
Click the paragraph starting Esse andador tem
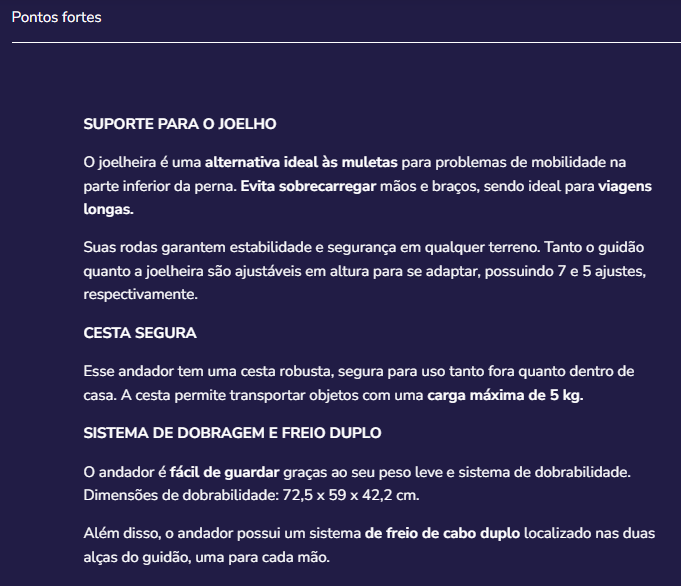click(x=359, y=383)
